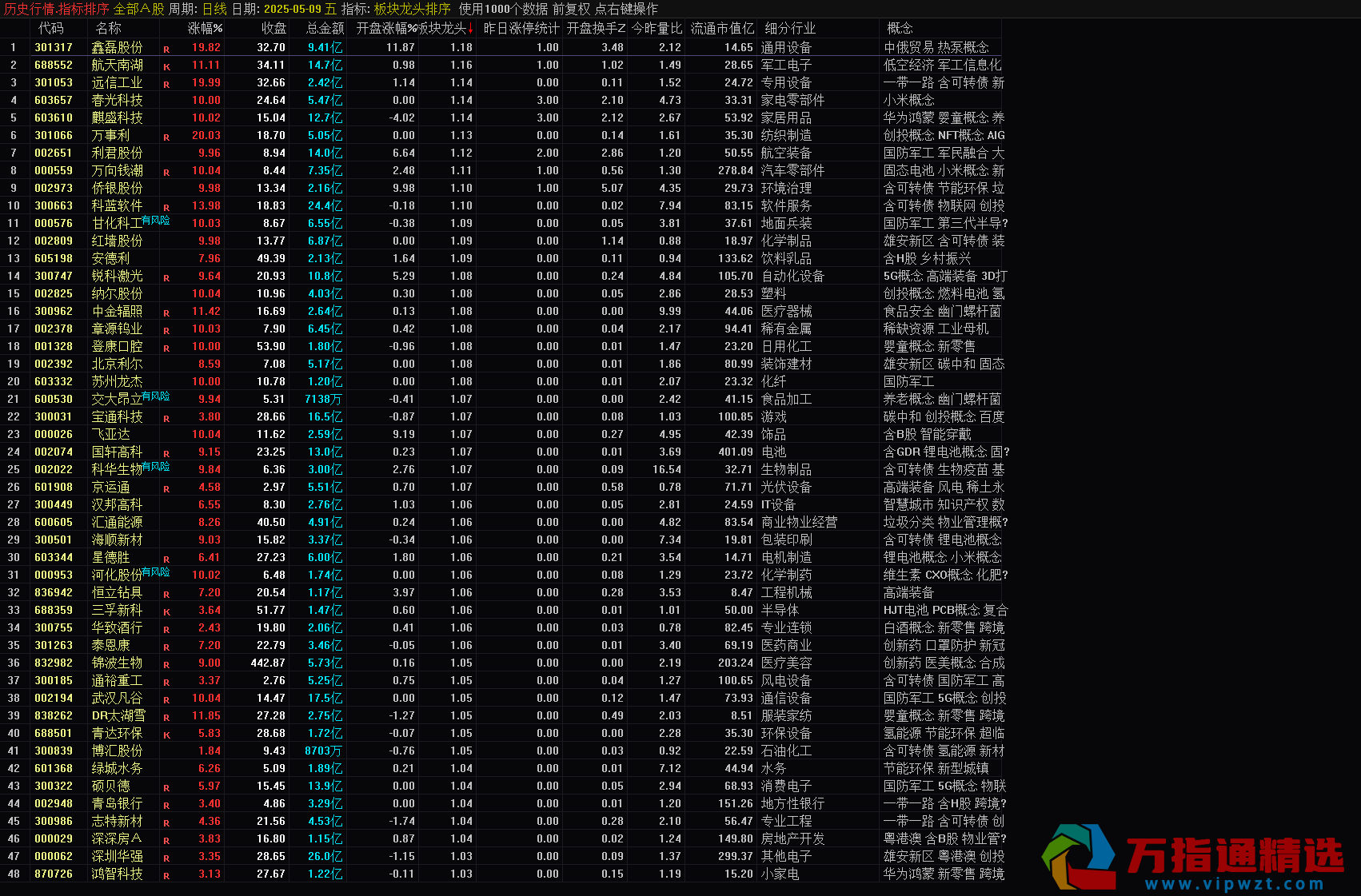Click the R marker beside 远信工业
Screen dimensions: 1361x896
tap(166, 85)
